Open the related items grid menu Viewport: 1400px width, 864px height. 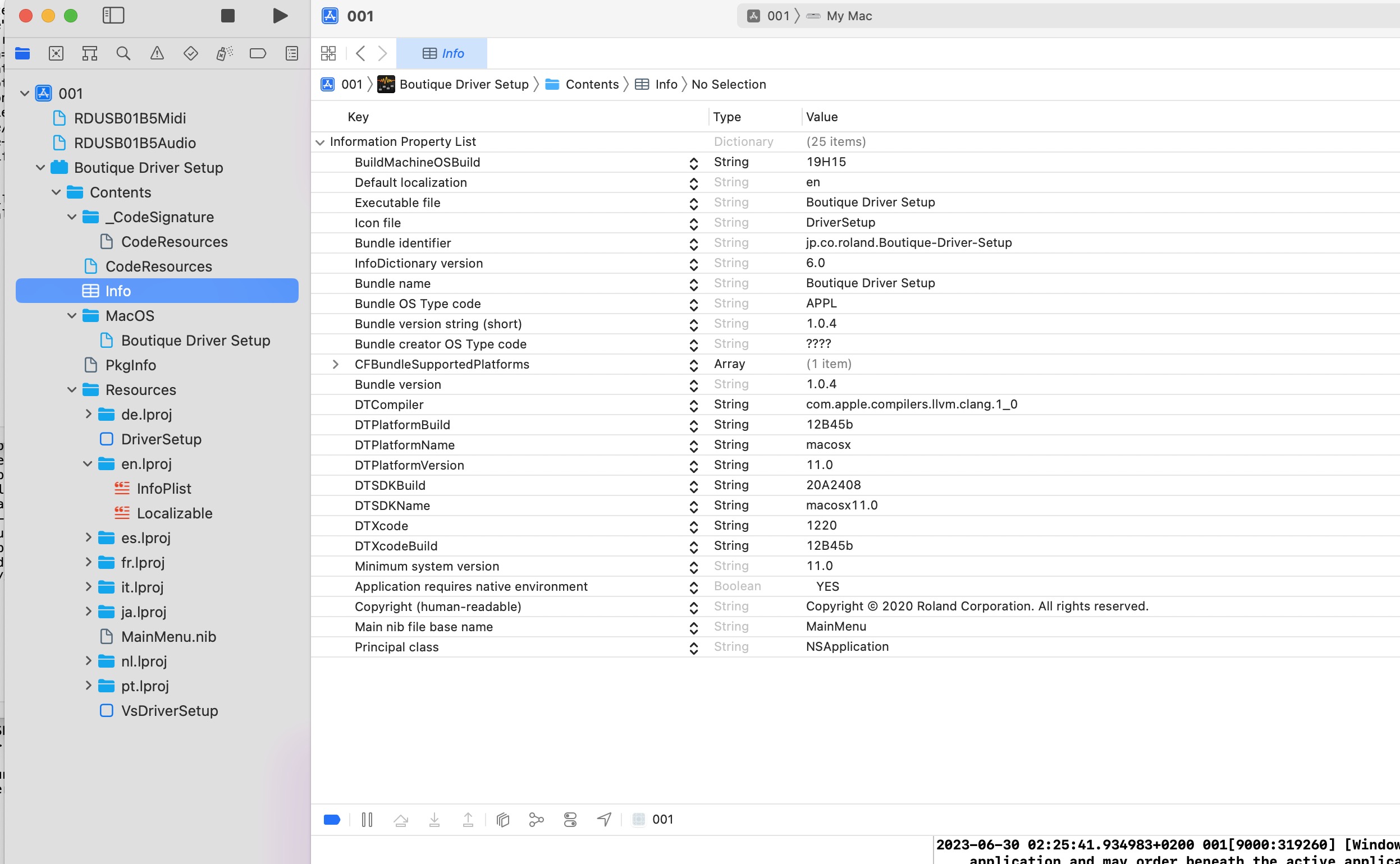point(328,53)
